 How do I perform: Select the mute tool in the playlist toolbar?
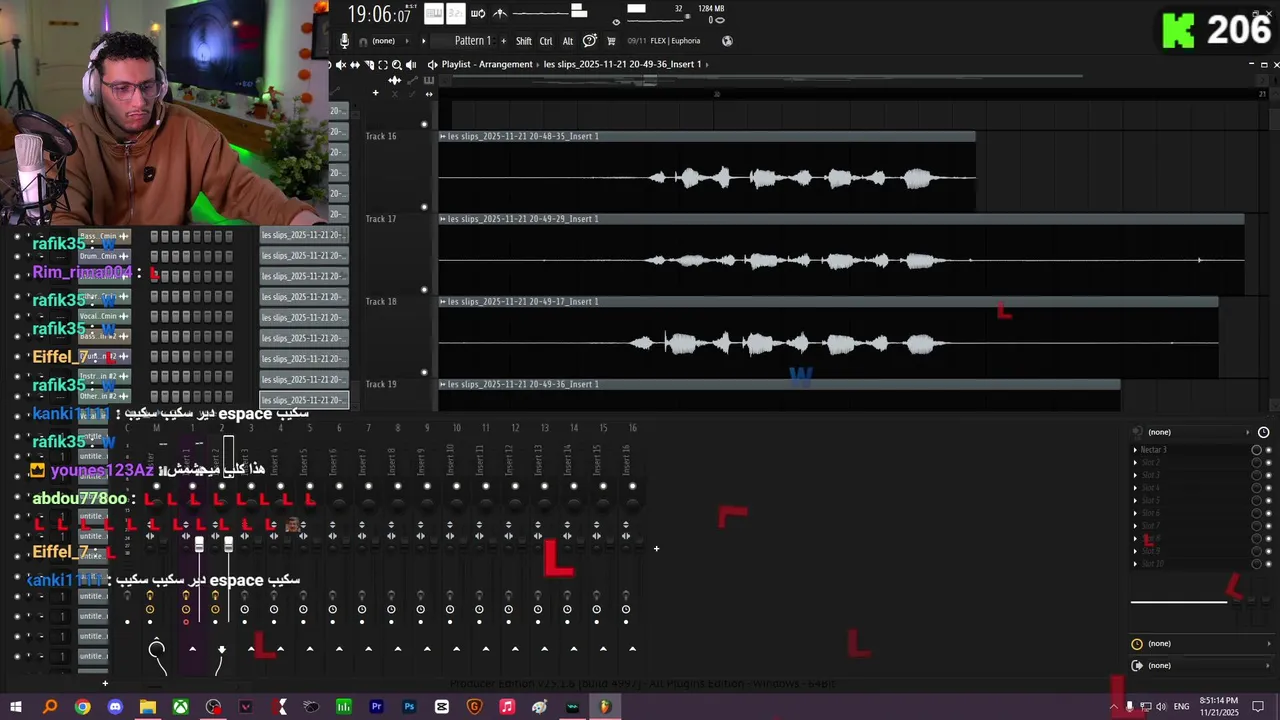click(340, 65)
